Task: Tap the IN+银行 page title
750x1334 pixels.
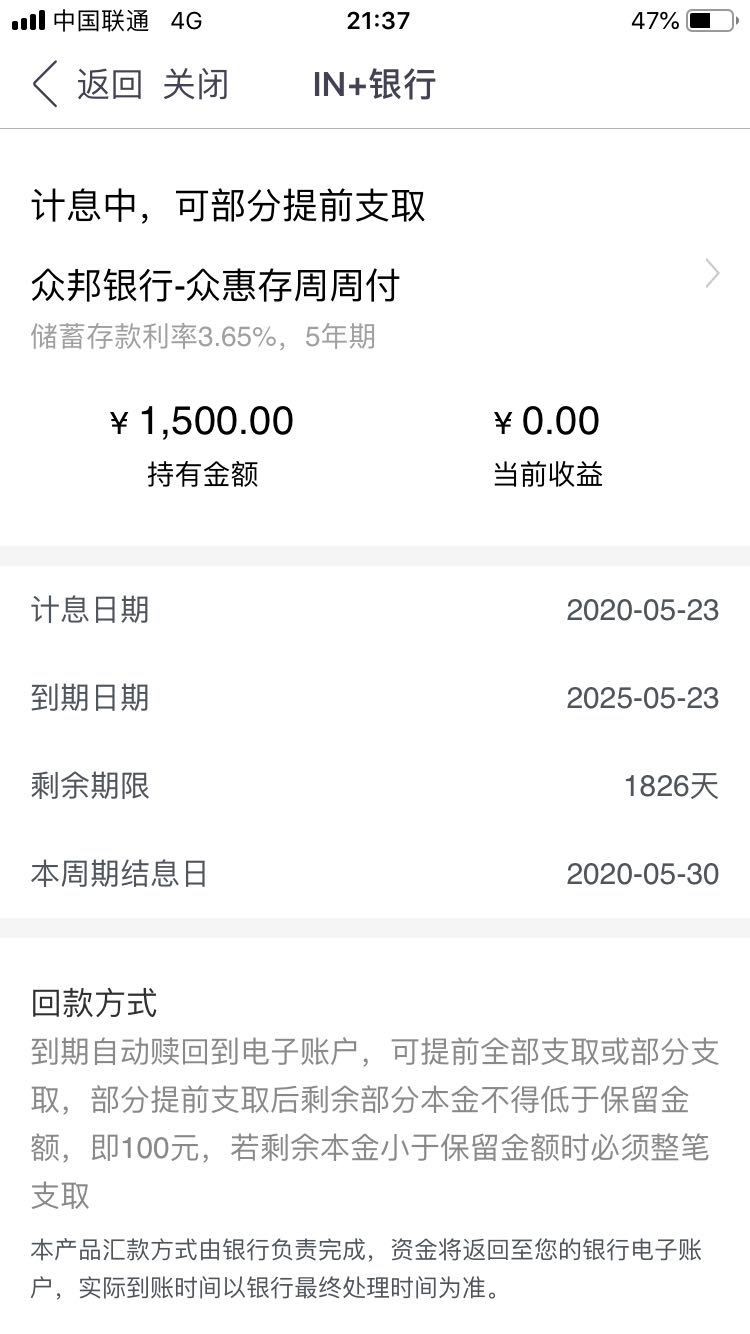Action: [374, 84]
